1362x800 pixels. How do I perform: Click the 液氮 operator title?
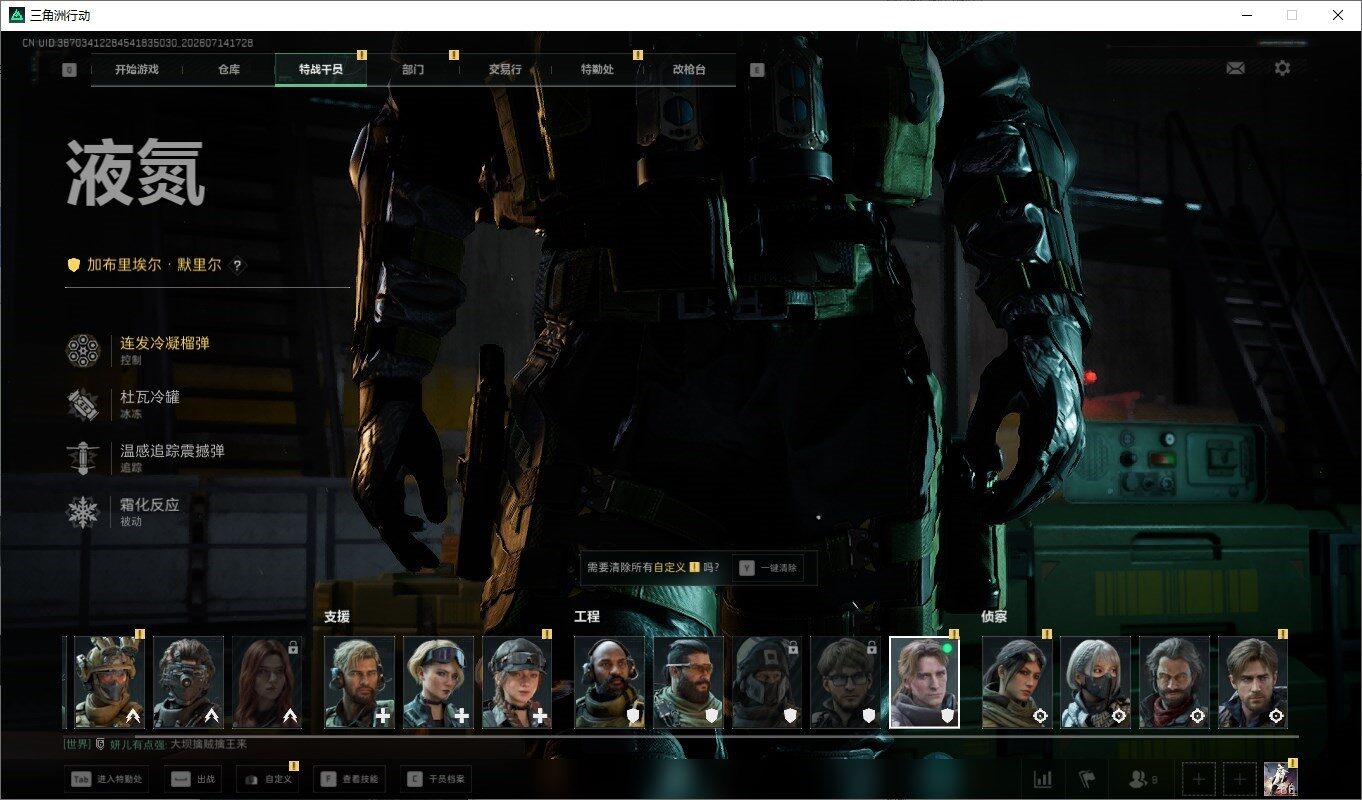click(x=136, y=174)
